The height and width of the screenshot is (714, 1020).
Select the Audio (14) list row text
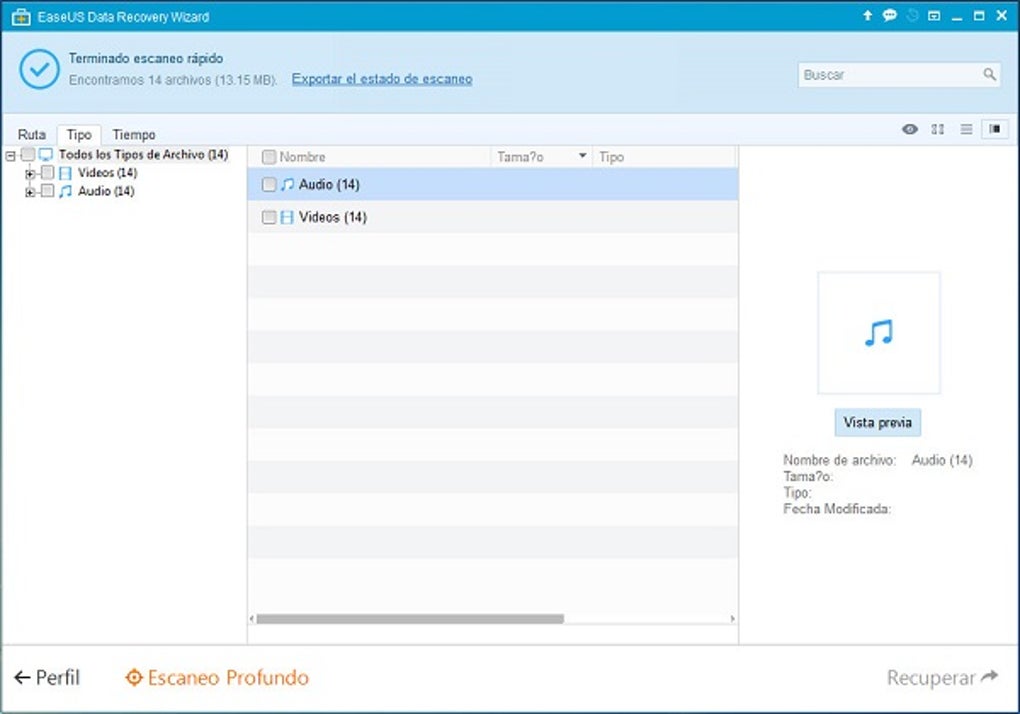(329, 185)
